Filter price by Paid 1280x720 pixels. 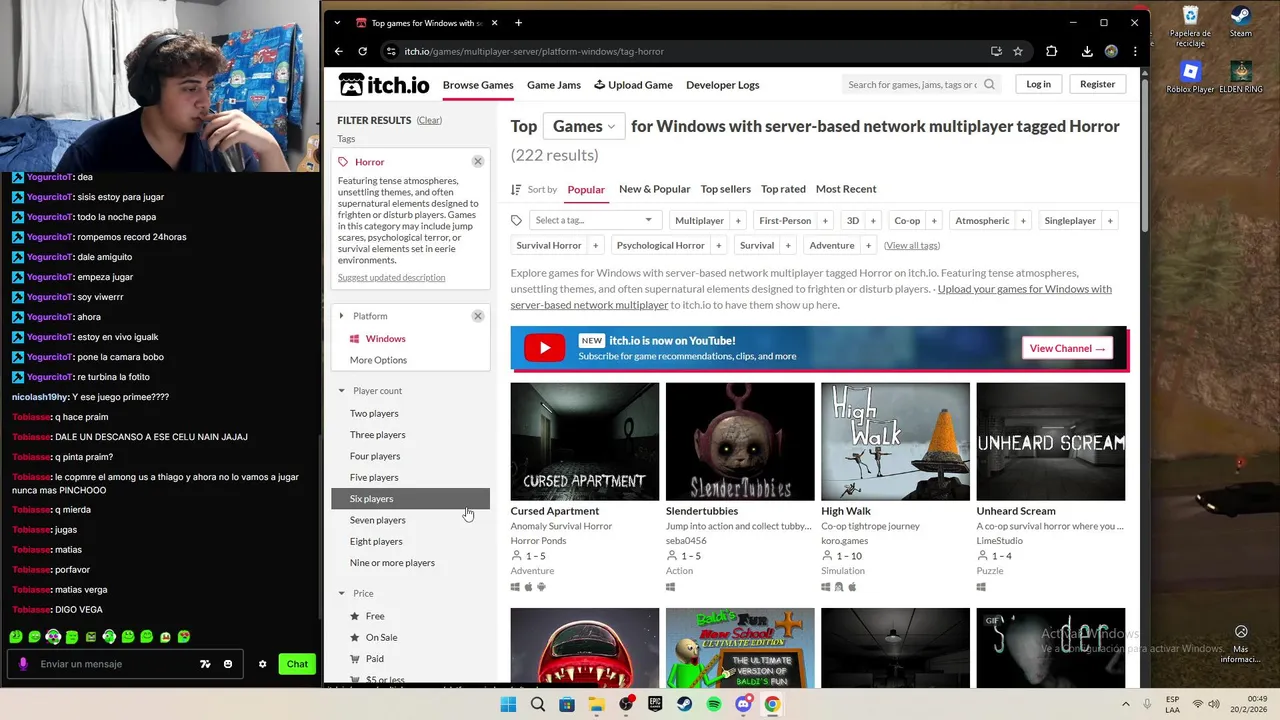click(375, 659)
